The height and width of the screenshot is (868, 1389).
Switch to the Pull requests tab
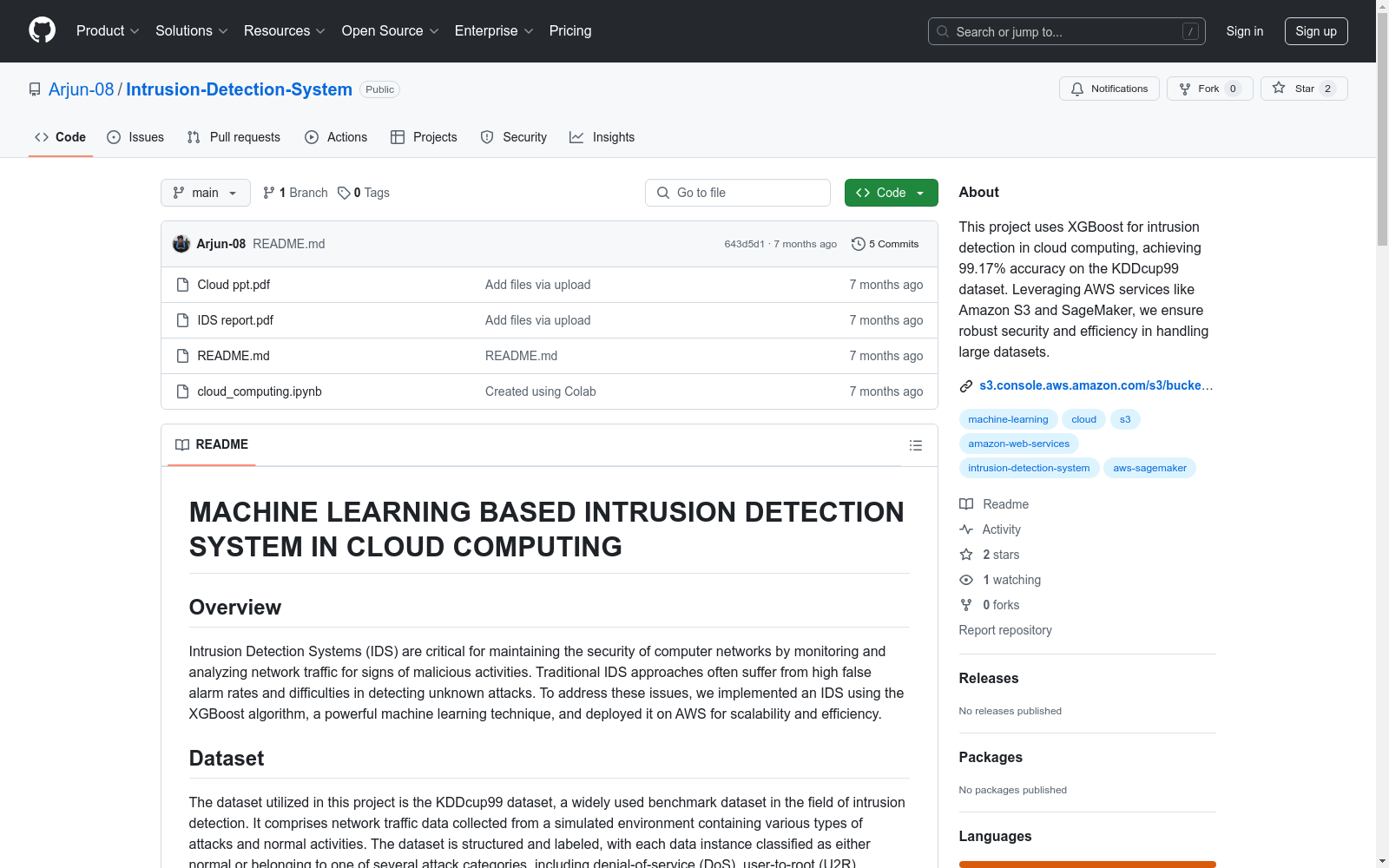[x=234, y=137]
